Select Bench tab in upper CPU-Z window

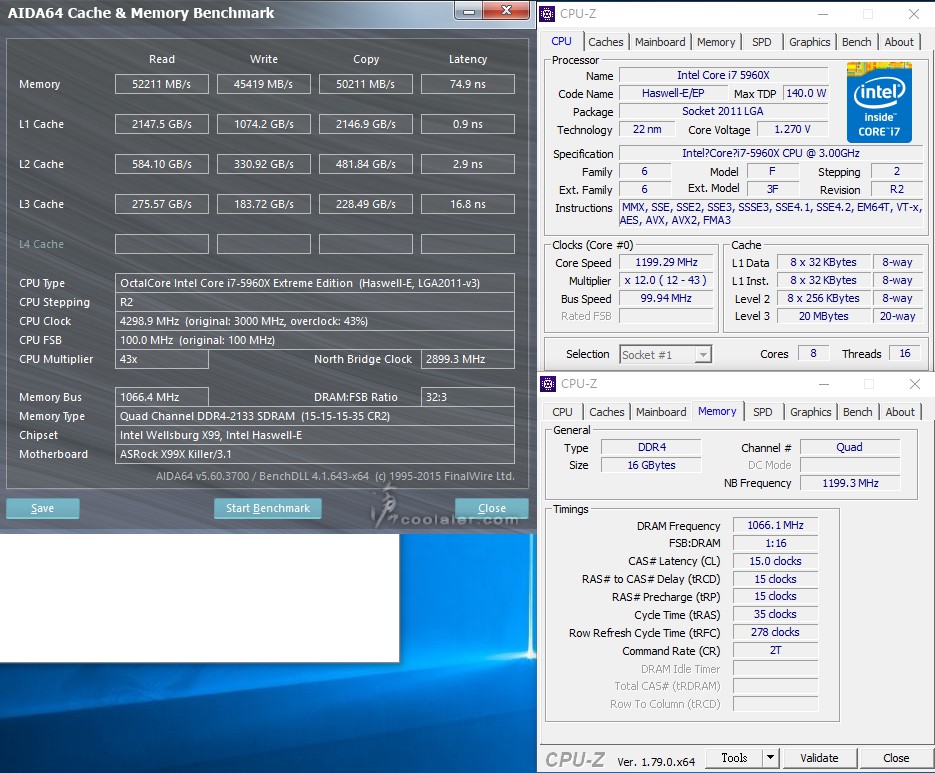pos(856,42)
